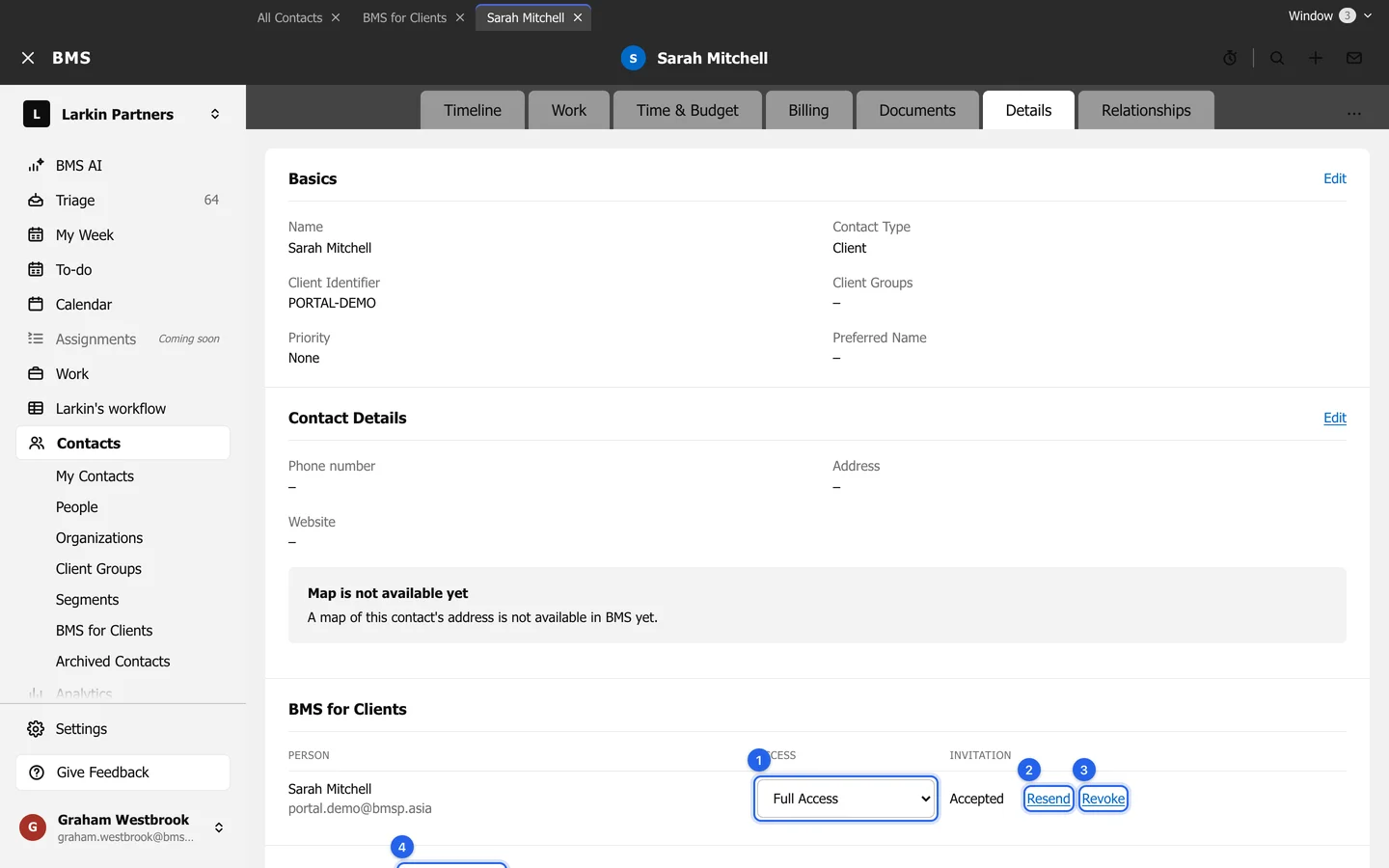Click the Coming soon label

(x=189, y=339)
